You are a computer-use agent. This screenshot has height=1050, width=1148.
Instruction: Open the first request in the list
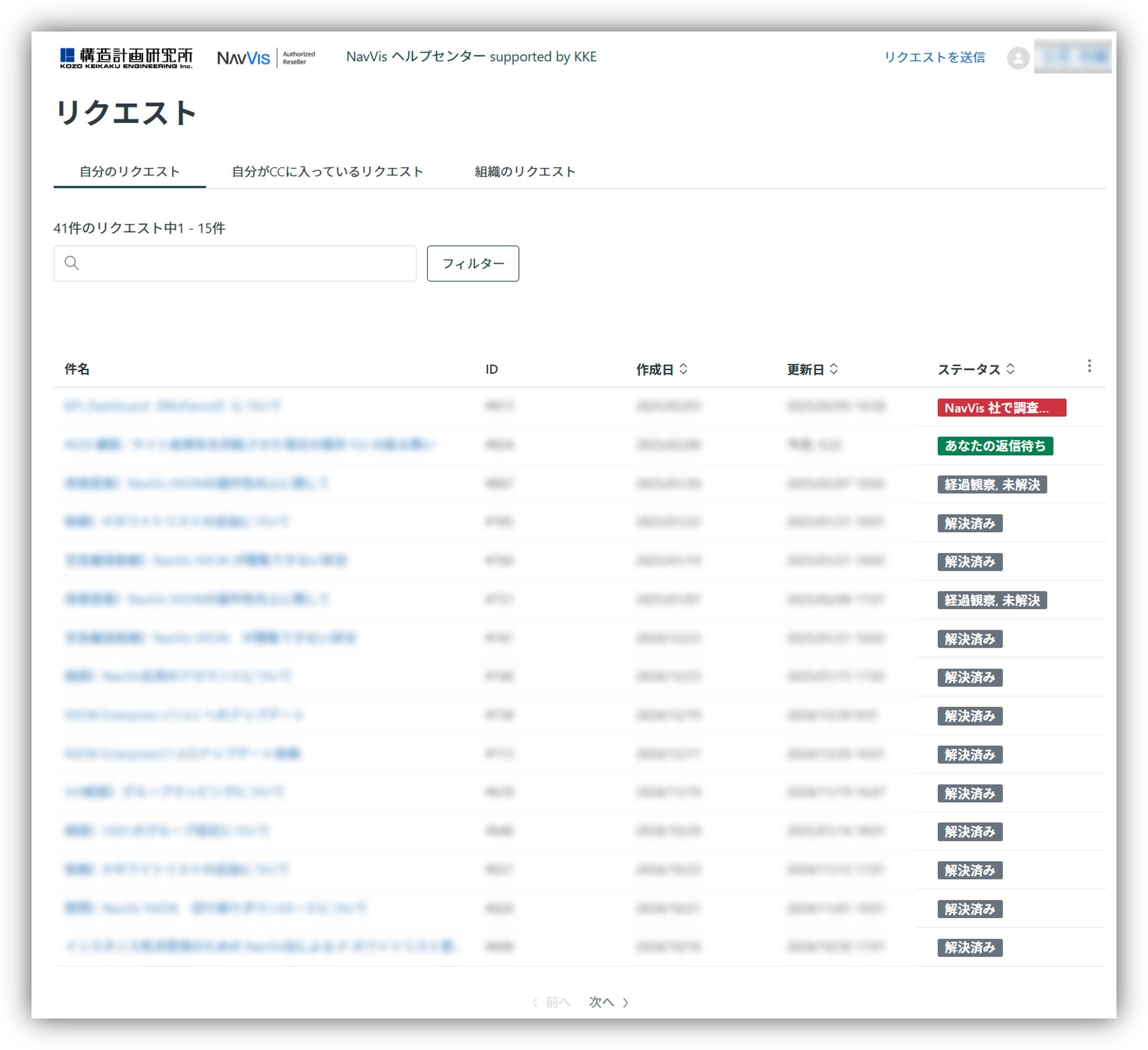(x=173, y=406)
